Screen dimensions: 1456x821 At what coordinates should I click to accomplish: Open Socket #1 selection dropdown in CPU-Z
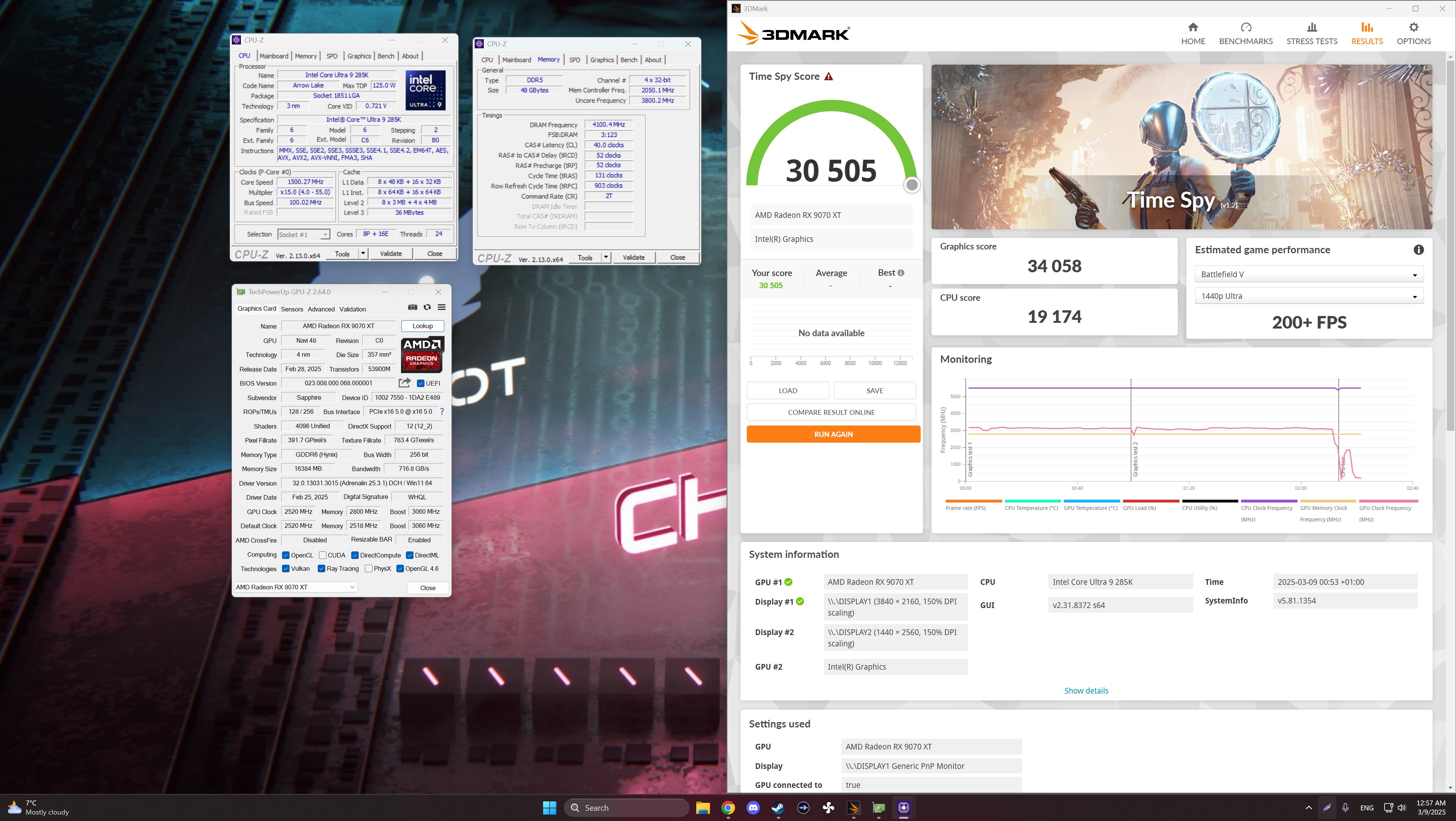coord(304,235)
